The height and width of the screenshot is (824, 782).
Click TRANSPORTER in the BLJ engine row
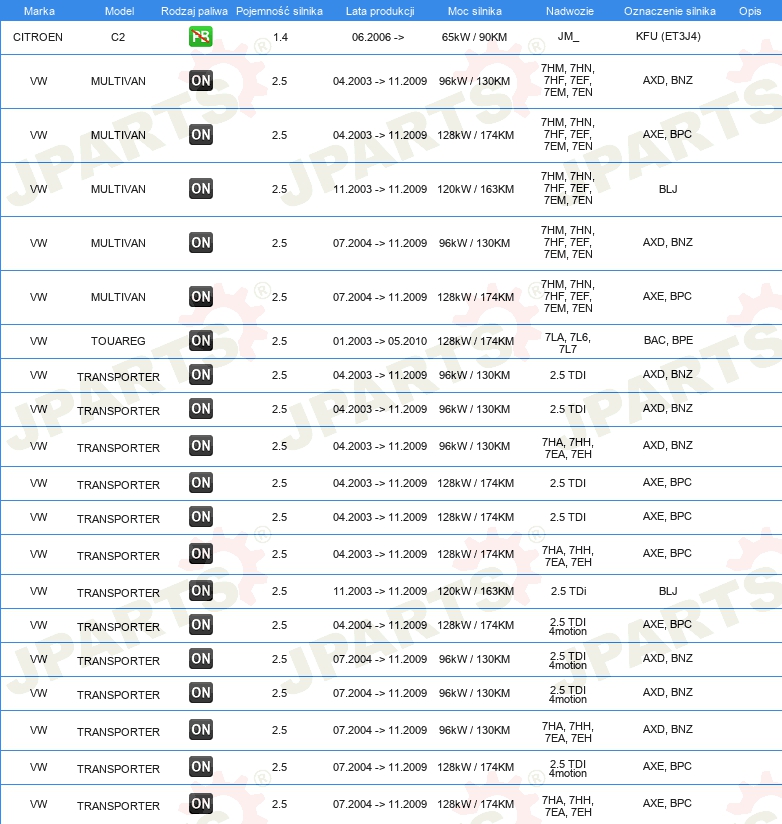pyautogui.click(x=118, y=593)
